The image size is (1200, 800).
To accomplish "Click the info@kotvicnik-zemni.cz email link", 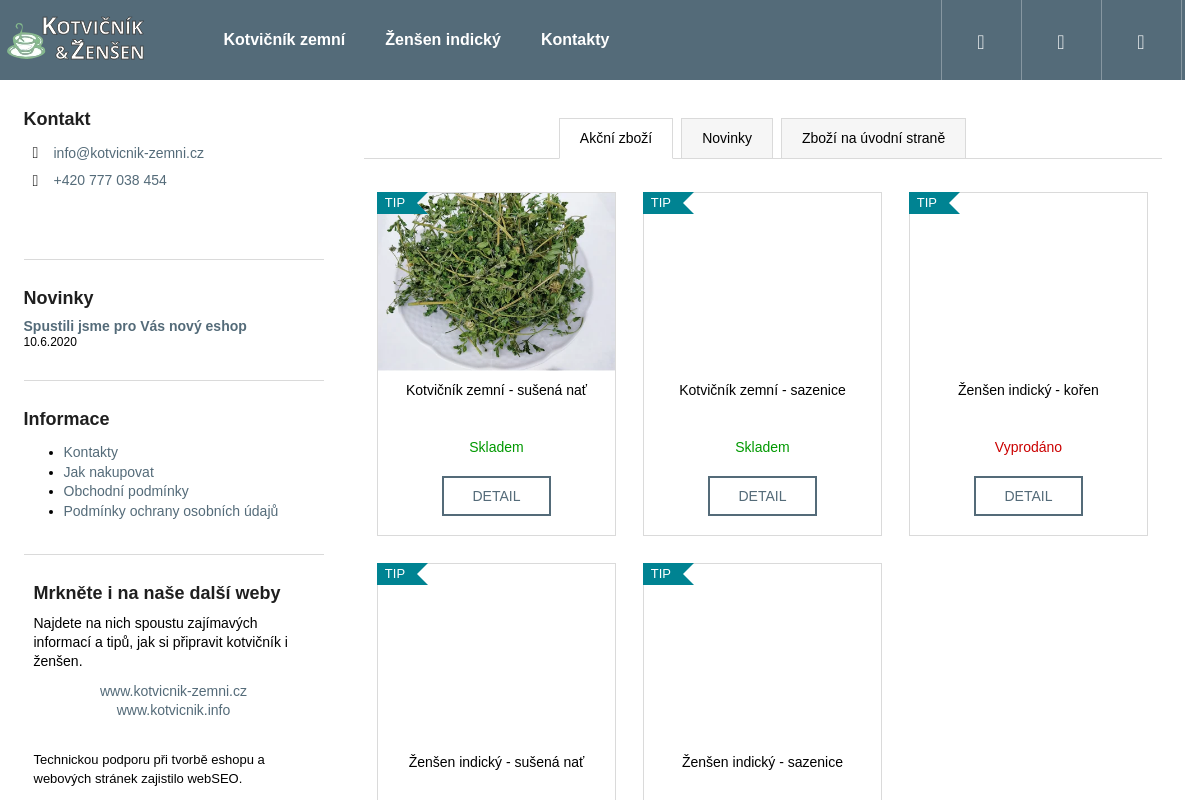I will [x=128, y=153].
